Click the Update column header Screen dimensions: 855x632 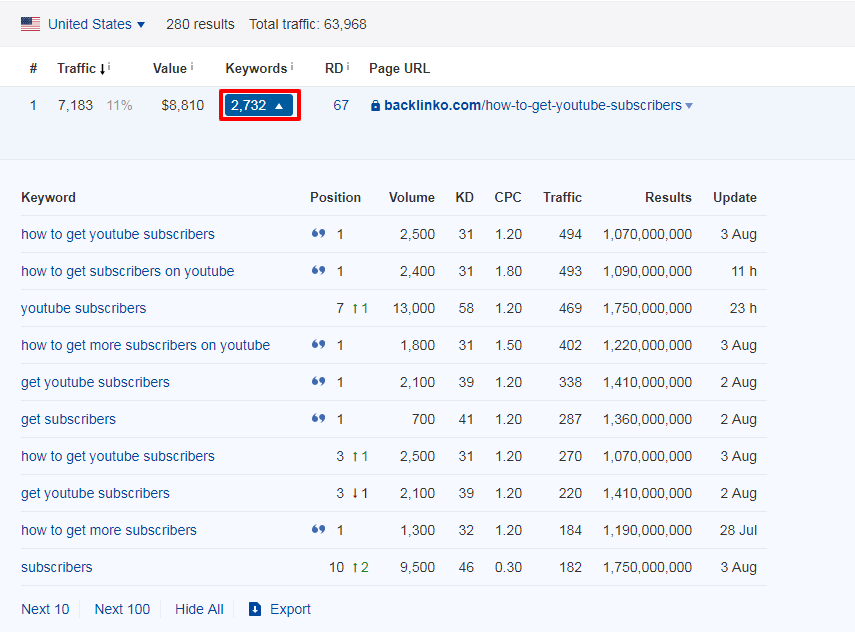[x=734, y=197]
